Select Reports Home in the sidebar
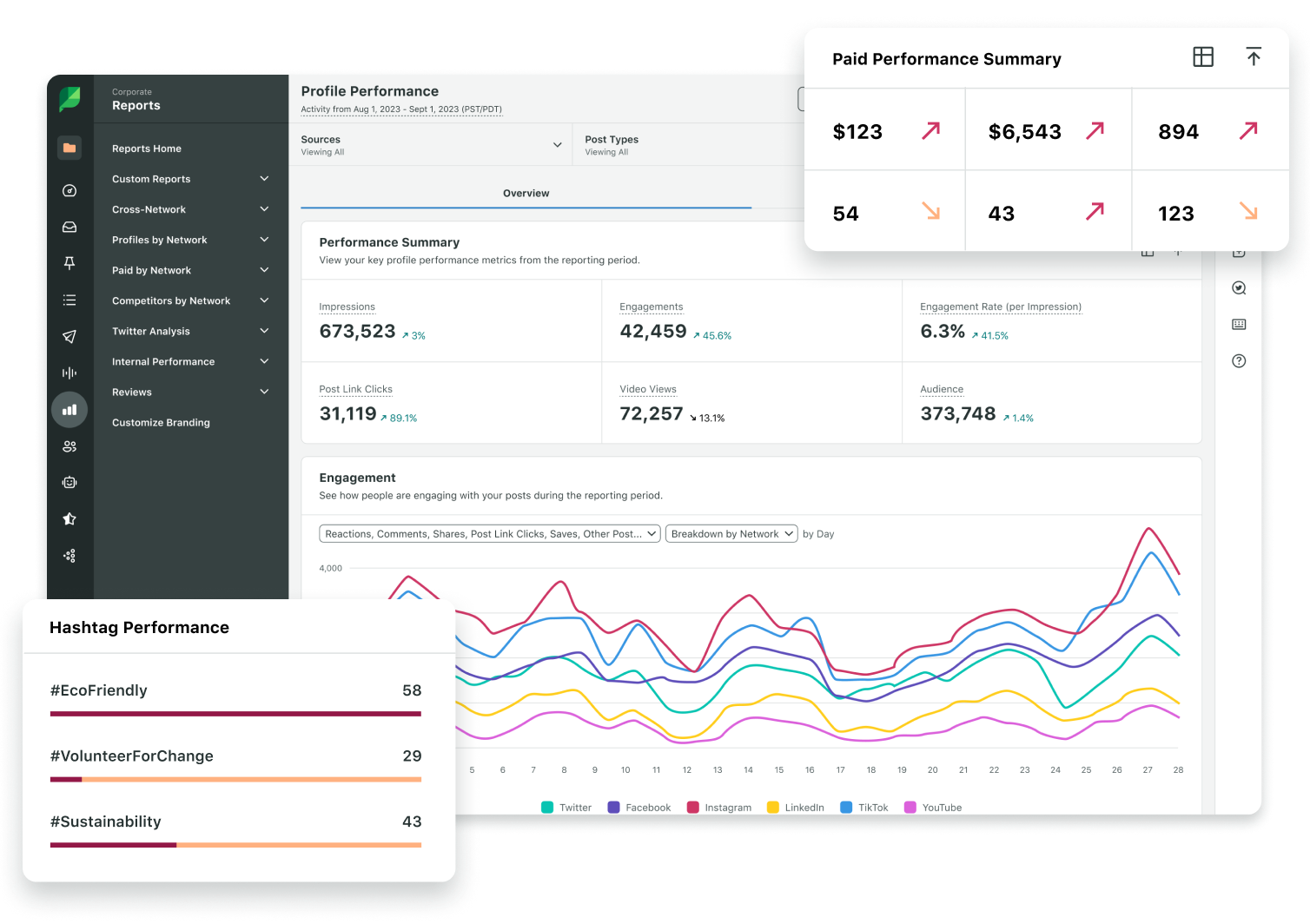 coord(147,148)
